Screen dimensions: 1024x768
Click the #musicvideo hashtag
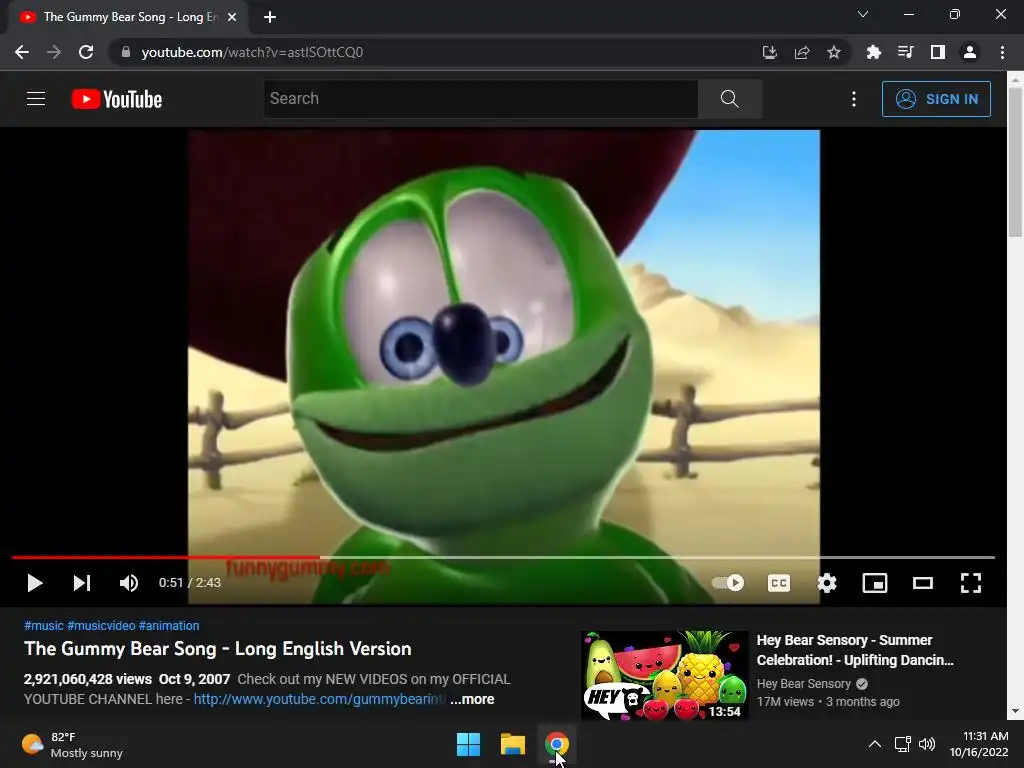101,626
